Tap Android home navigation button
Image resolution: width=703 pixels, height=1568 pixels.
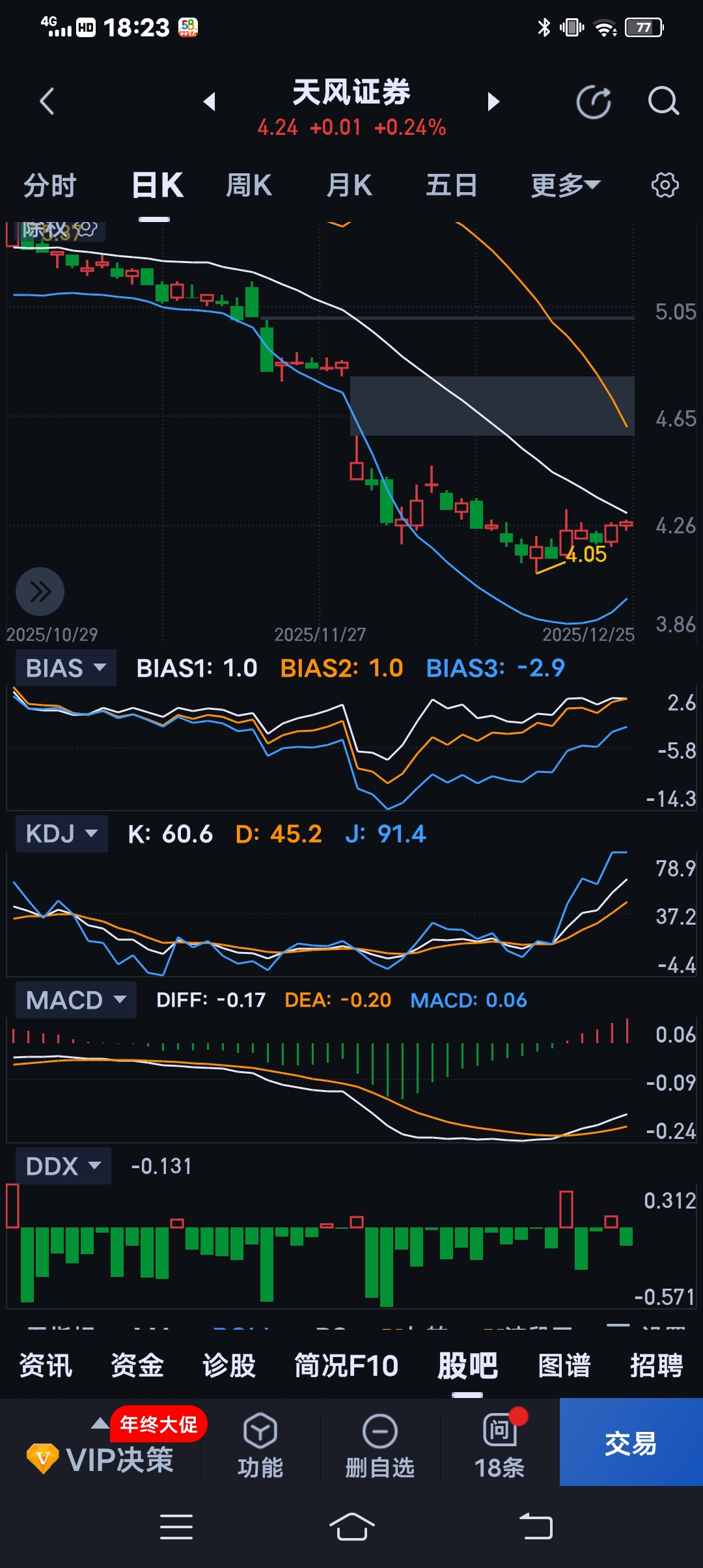[351, 1527]
